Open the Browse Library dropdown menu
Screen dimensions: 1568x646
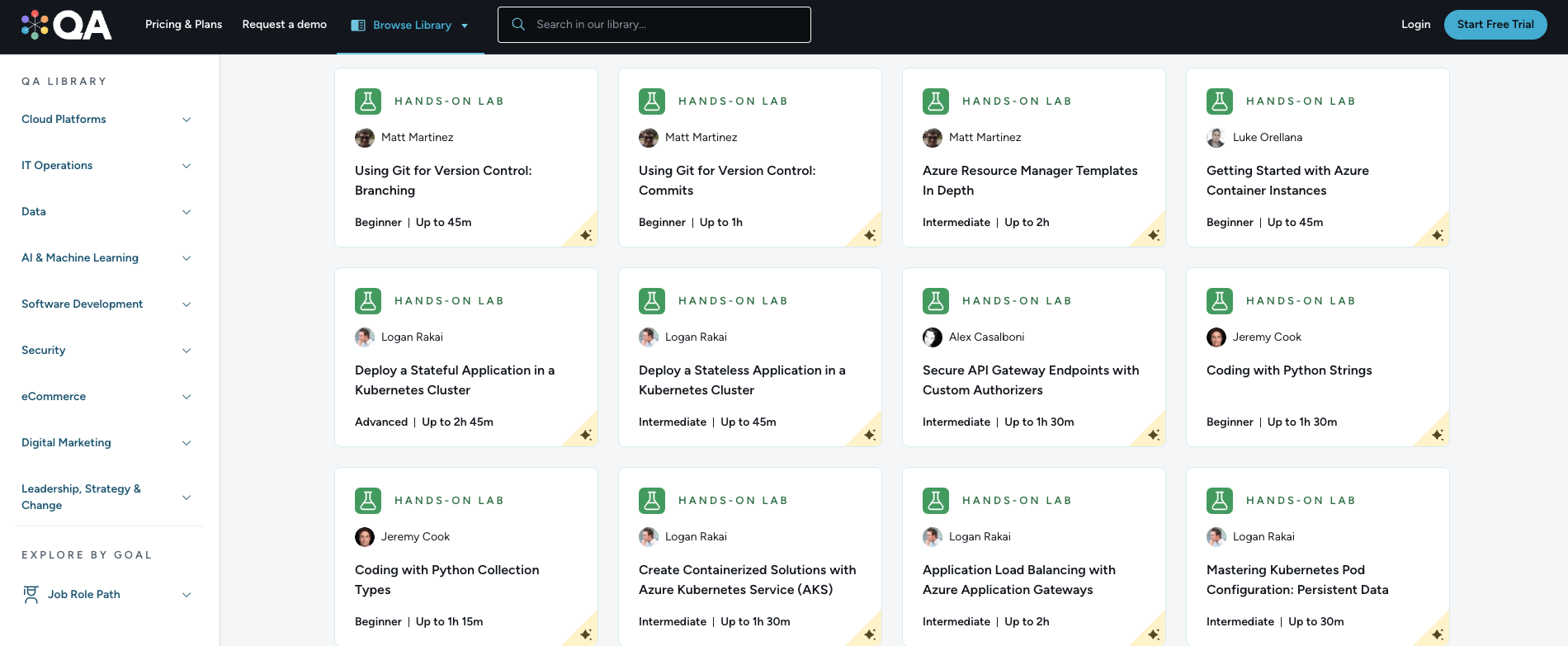pyautogui.click(x=410, y=26)
